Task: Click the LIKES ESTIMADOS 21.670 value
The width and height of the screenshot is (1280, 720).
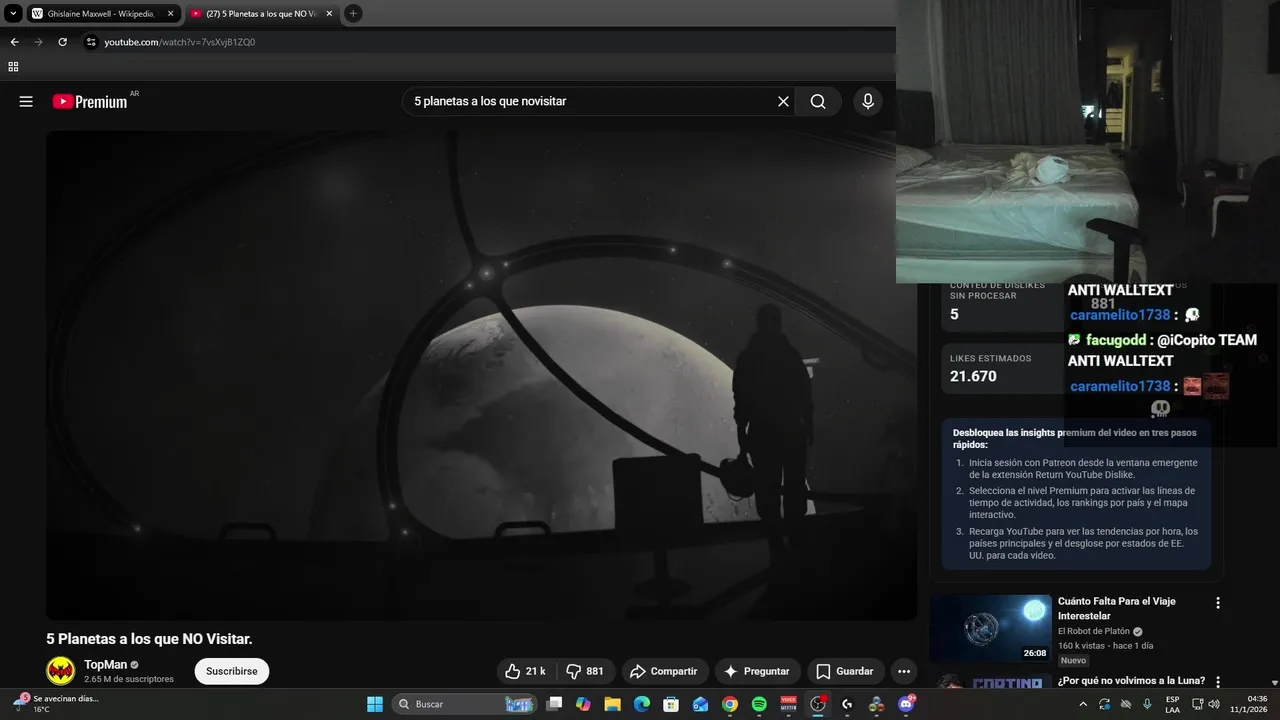Action: [973, 376]
